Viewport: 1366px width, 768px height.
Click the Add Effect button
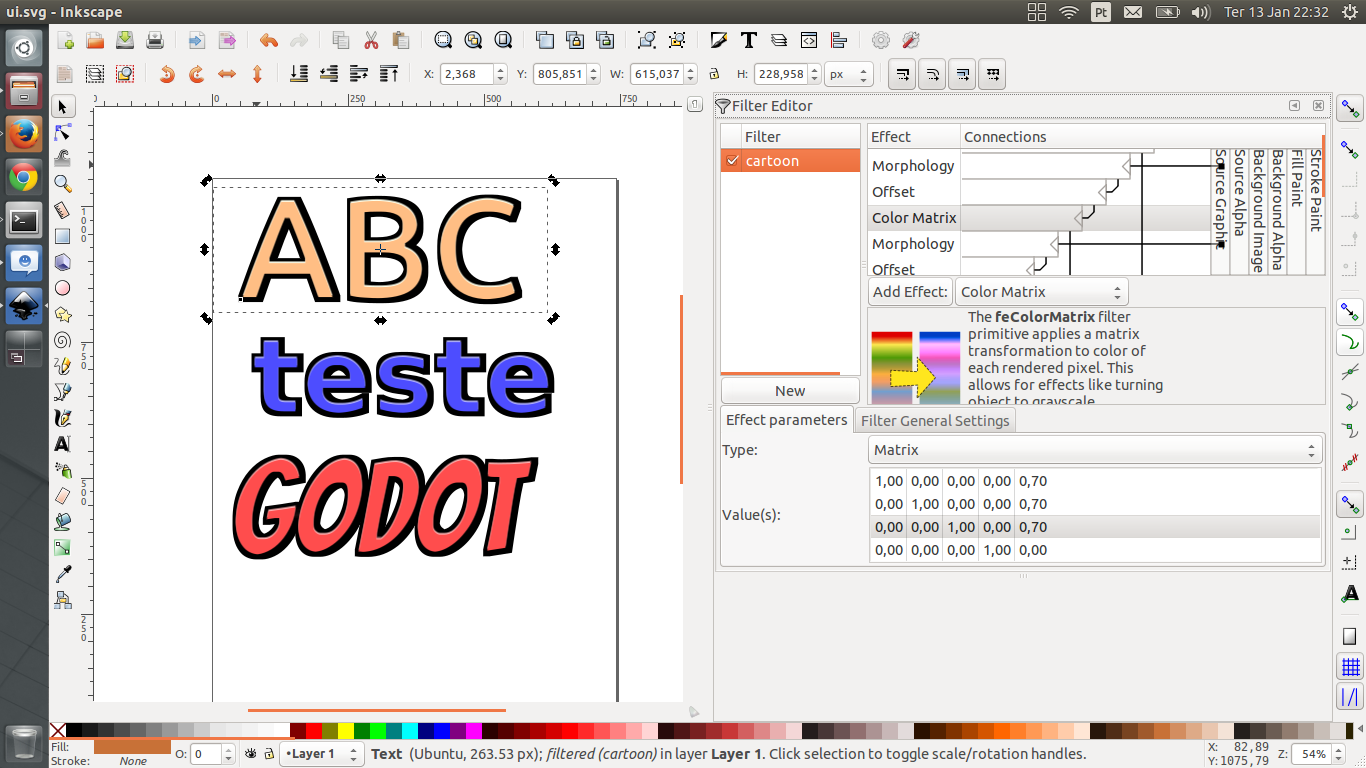tap(910, 292)
